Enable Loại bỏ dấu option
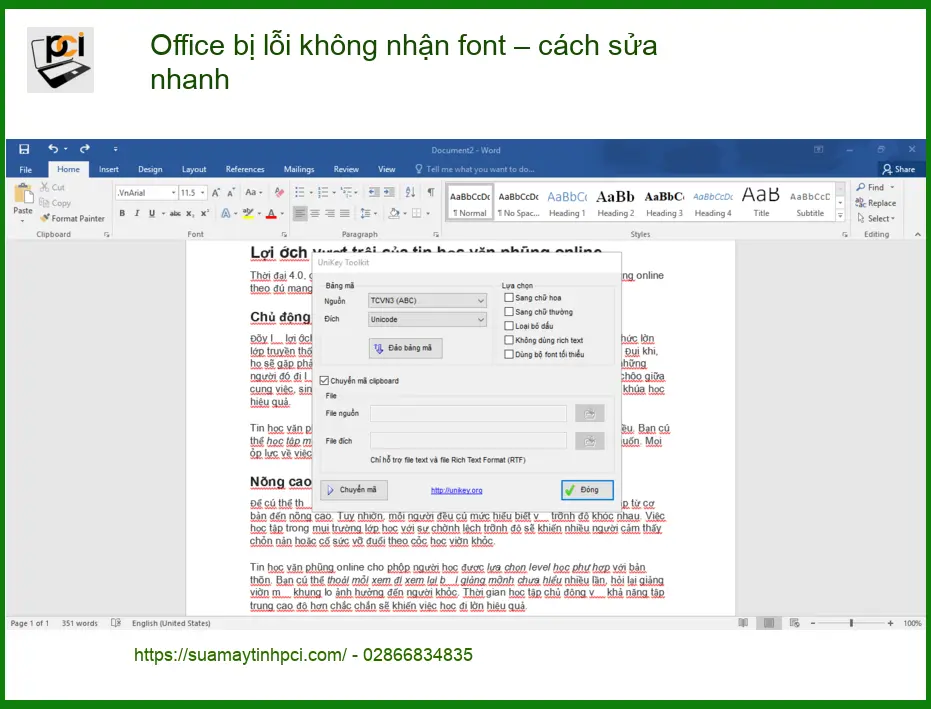 [x=509, y=326]
